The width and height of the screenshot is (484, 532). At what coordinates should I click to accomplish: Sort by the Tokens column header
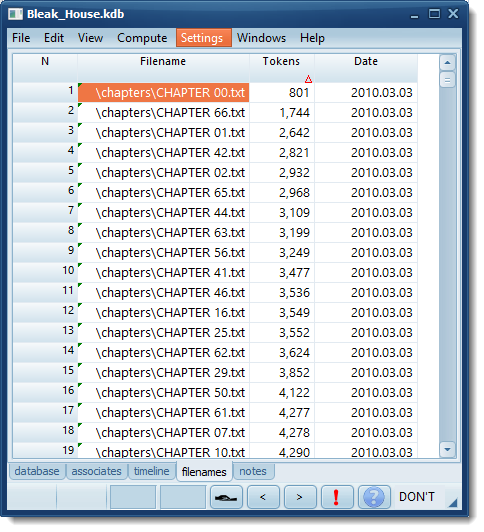(x=282, y=68)
